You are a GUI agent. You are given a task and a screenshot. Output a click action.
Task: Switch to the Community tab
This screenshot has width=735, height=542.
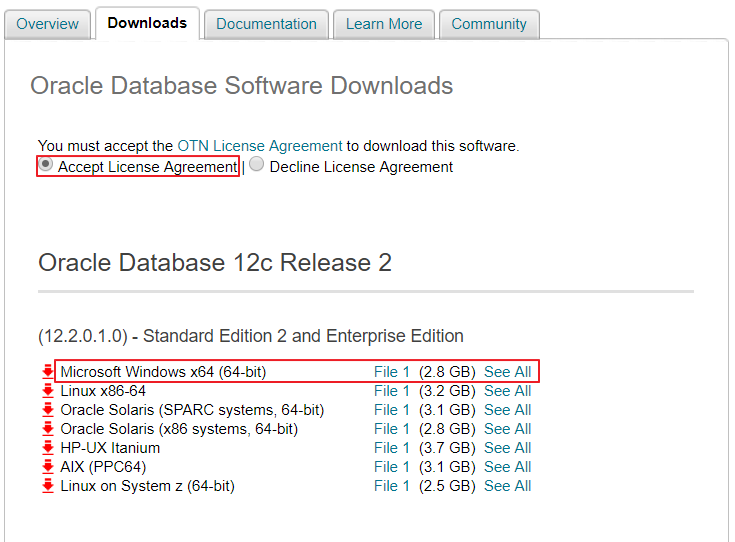489,24
